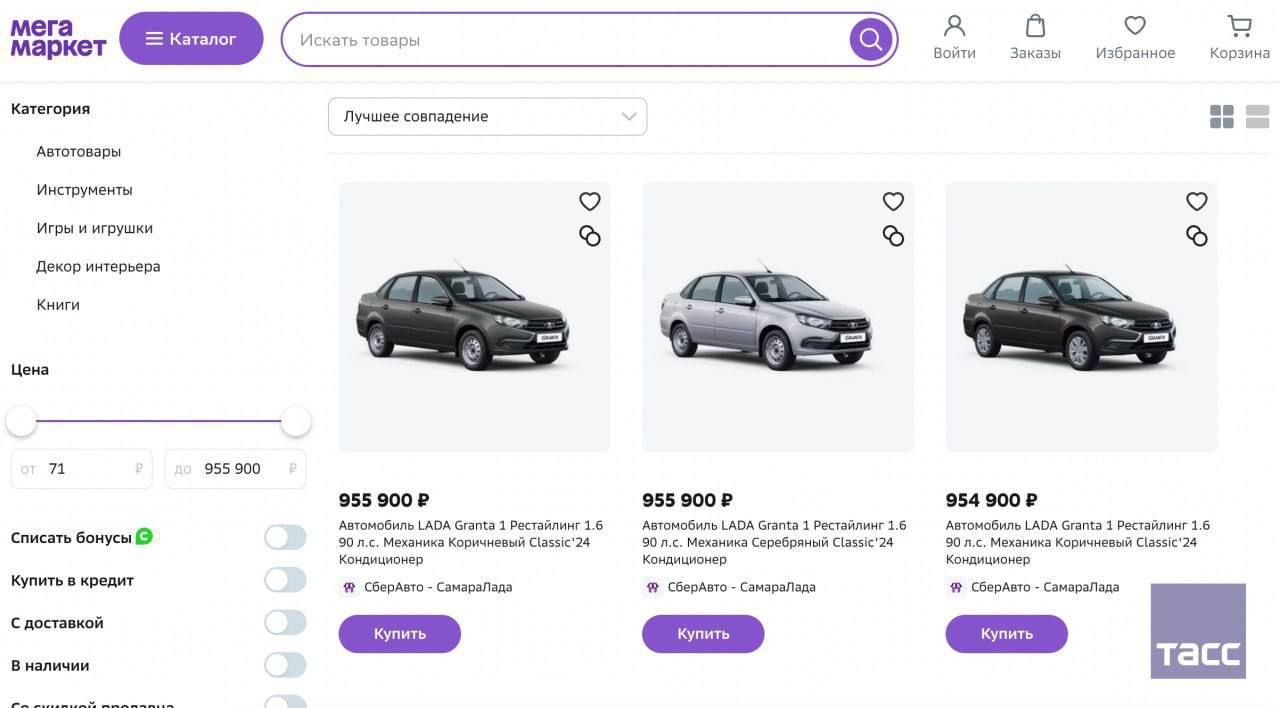The width and height of the screenshot is (1280, 708).
Task: Toggle Списать бонусы switch
Action: 285,538
